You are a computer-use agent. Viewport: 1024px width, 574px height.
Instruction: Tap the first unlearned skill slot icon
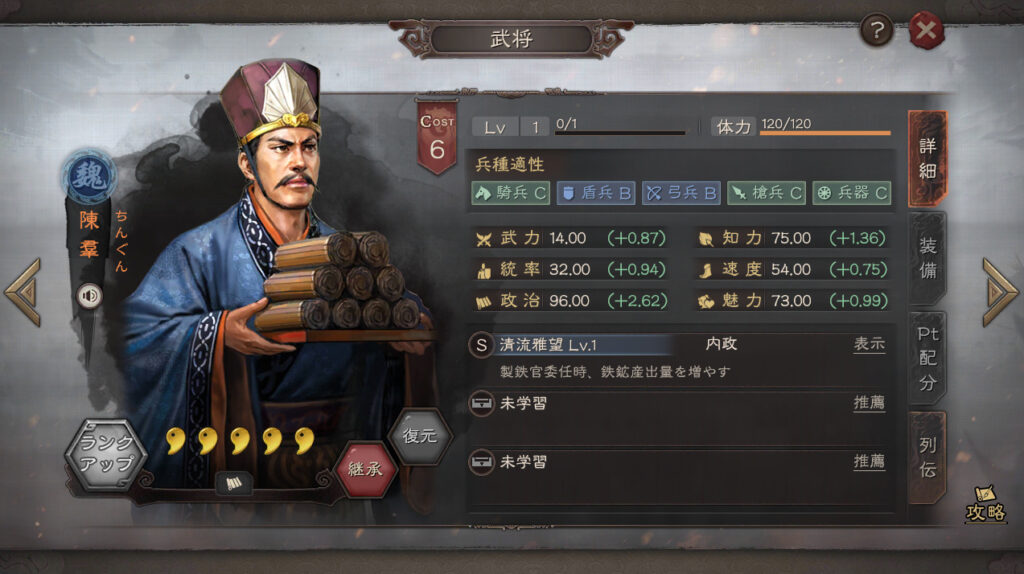pos(482,404)
